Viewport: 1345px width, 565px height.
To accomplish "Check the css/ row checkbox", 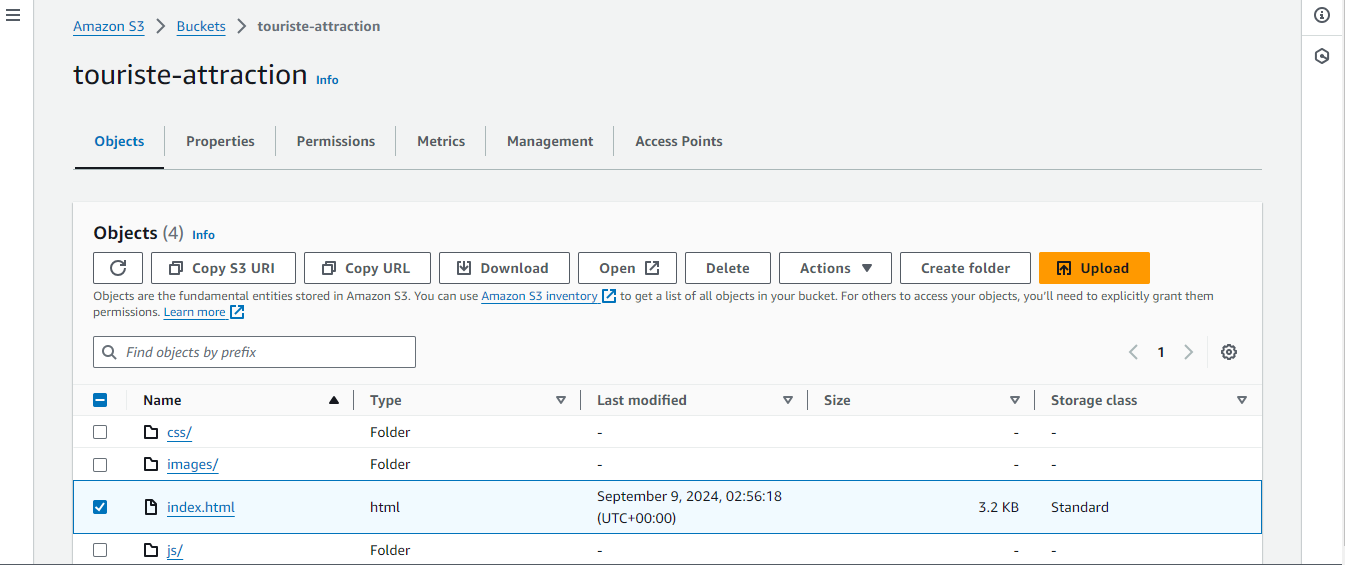I will tap(100, 432).
